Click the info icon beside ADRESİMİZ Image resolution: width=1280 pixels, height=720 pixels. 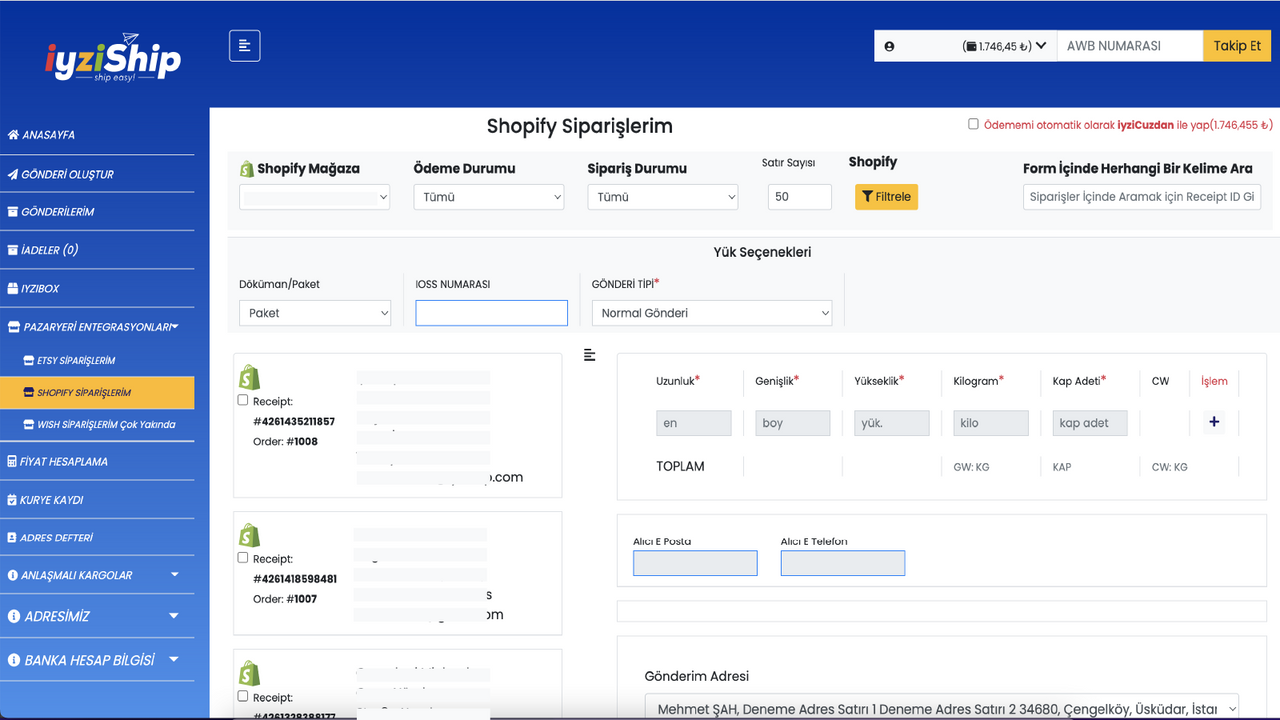click(x=13, y=617)
